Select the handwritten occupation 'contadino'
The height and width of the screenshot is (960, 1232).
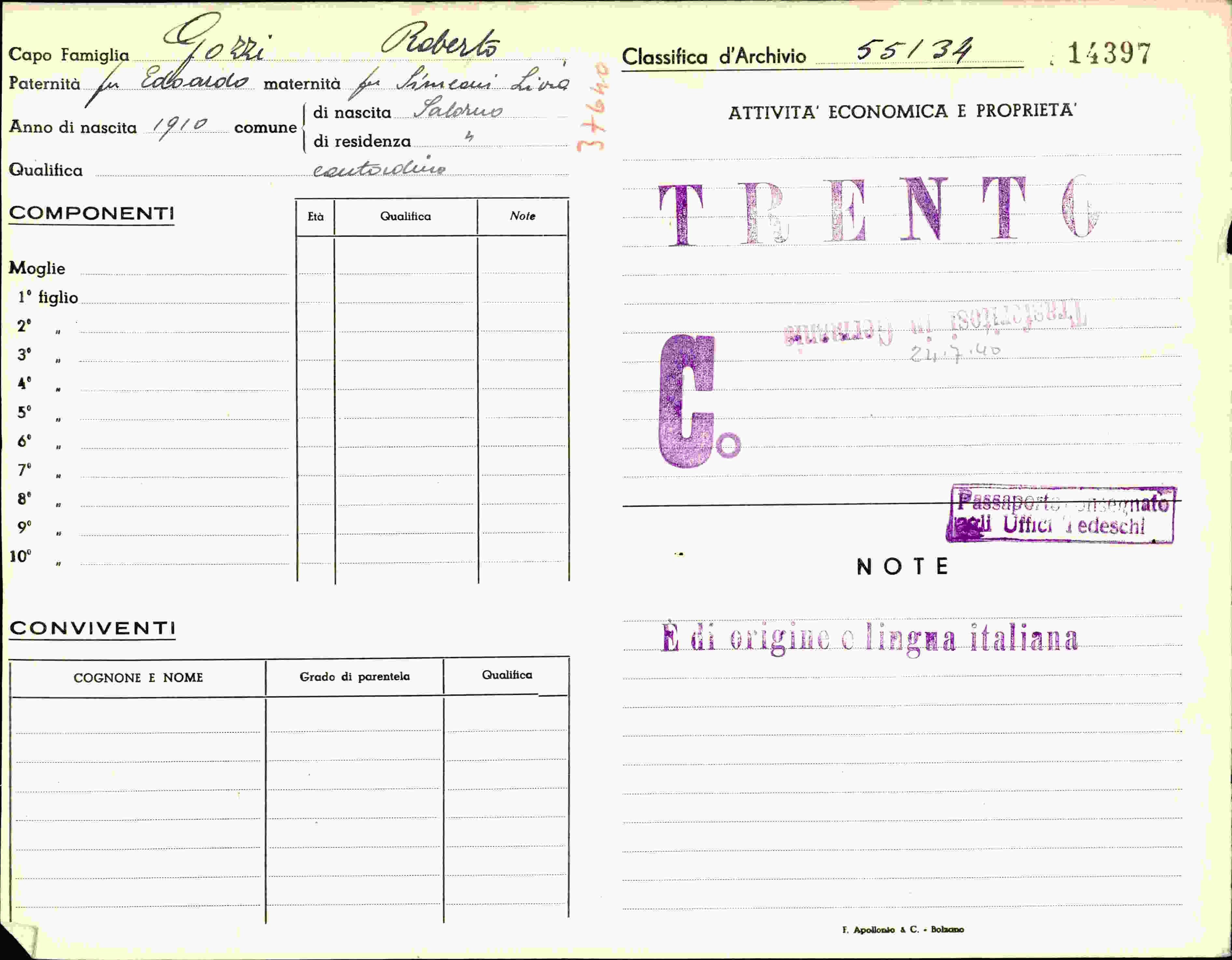coord(379,168)
